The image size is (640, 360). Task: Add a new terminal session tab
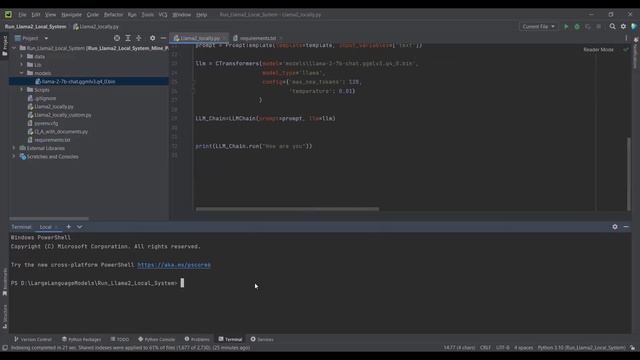pos(69,227)
